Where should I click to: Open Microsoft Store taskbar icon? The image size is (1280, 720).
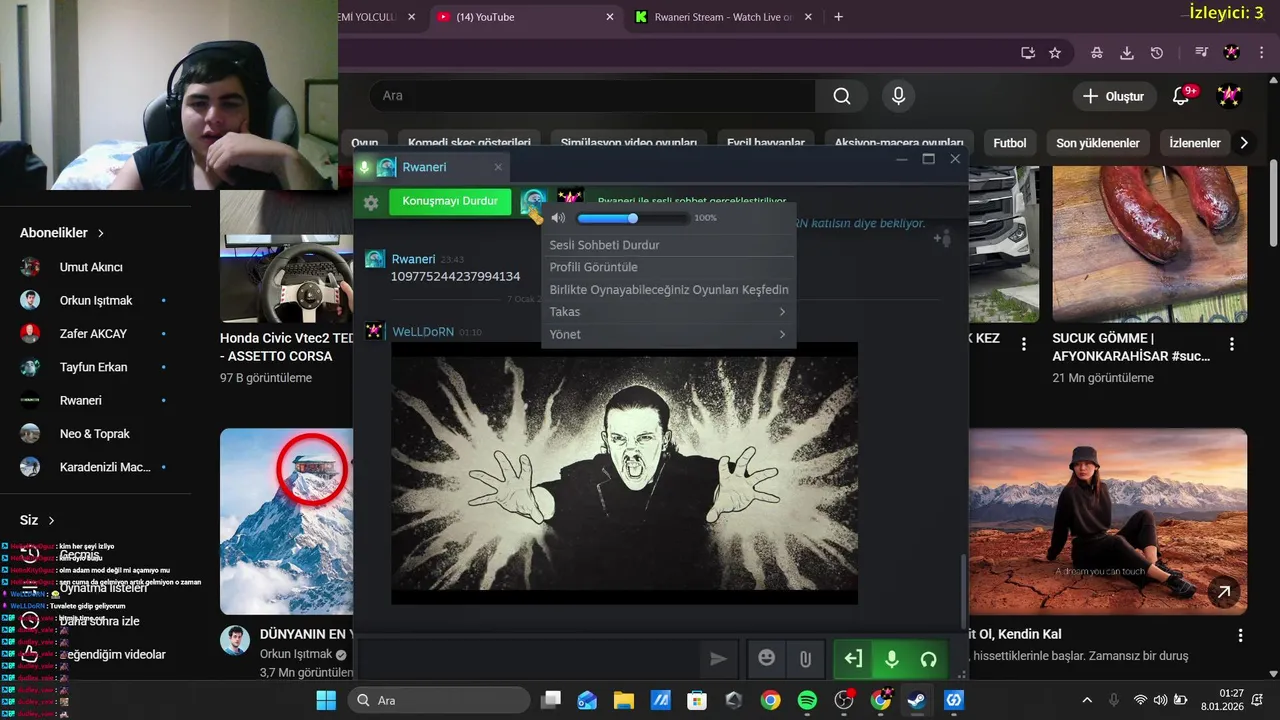tap(697, 700)
